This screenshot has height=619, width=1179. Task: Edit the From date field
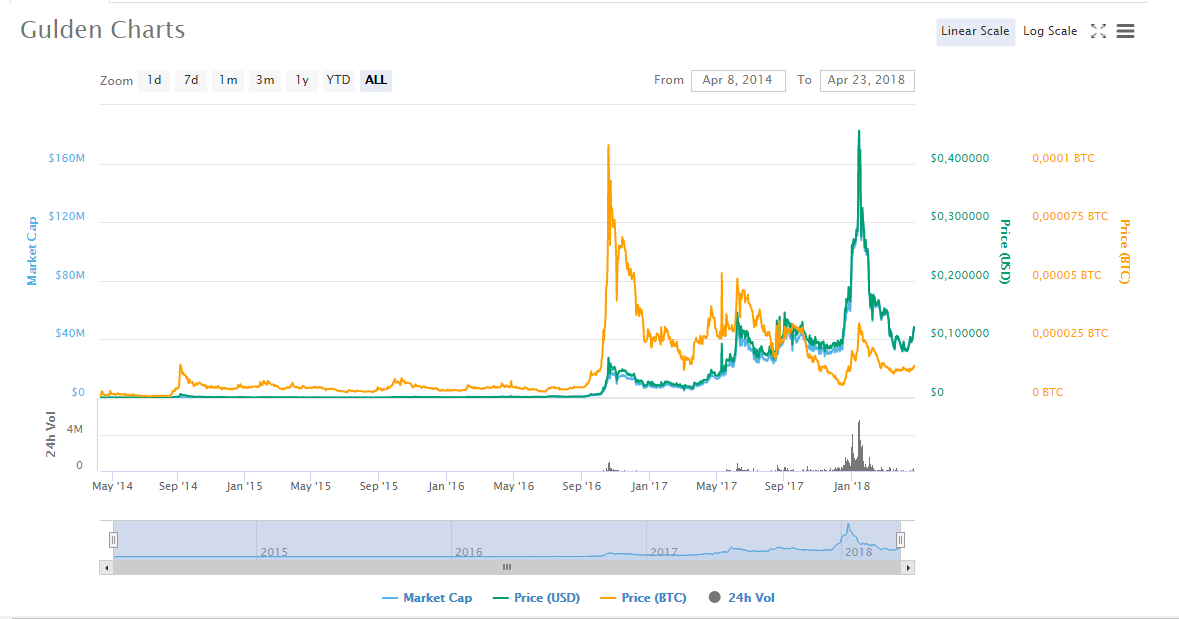(738, 80)
